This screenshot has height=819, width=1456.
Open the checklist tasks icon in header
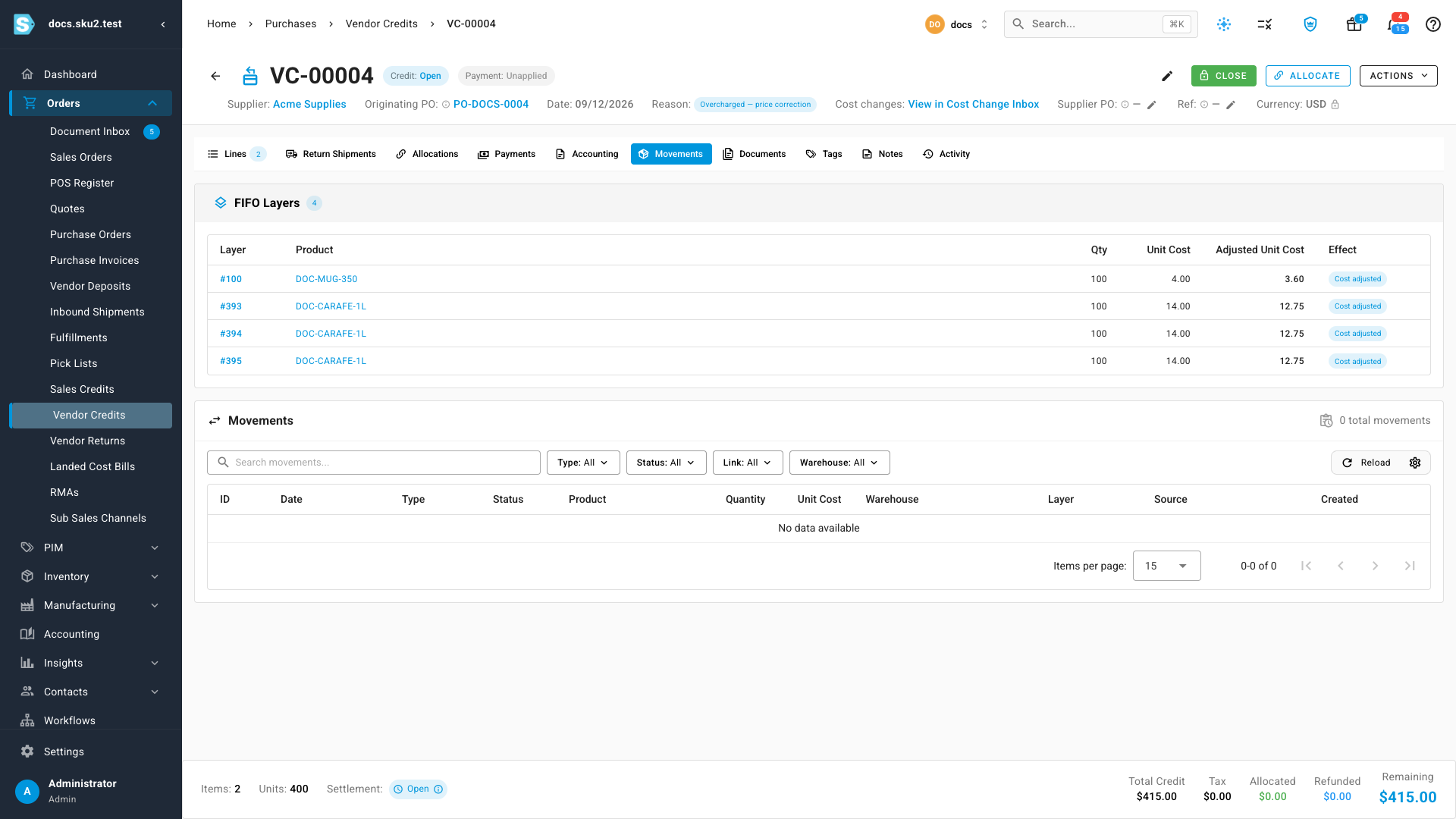(1264, 24)
